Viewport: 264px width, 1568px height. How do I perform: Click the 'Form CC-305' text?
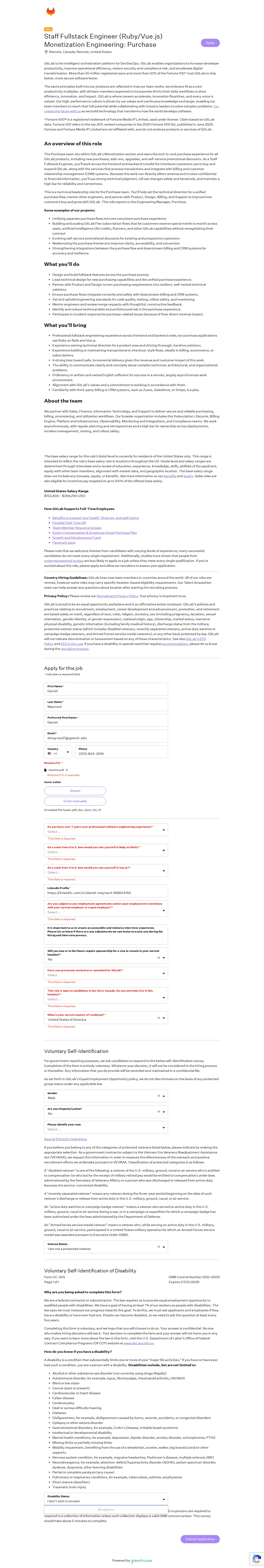(x=55, y=1277)
